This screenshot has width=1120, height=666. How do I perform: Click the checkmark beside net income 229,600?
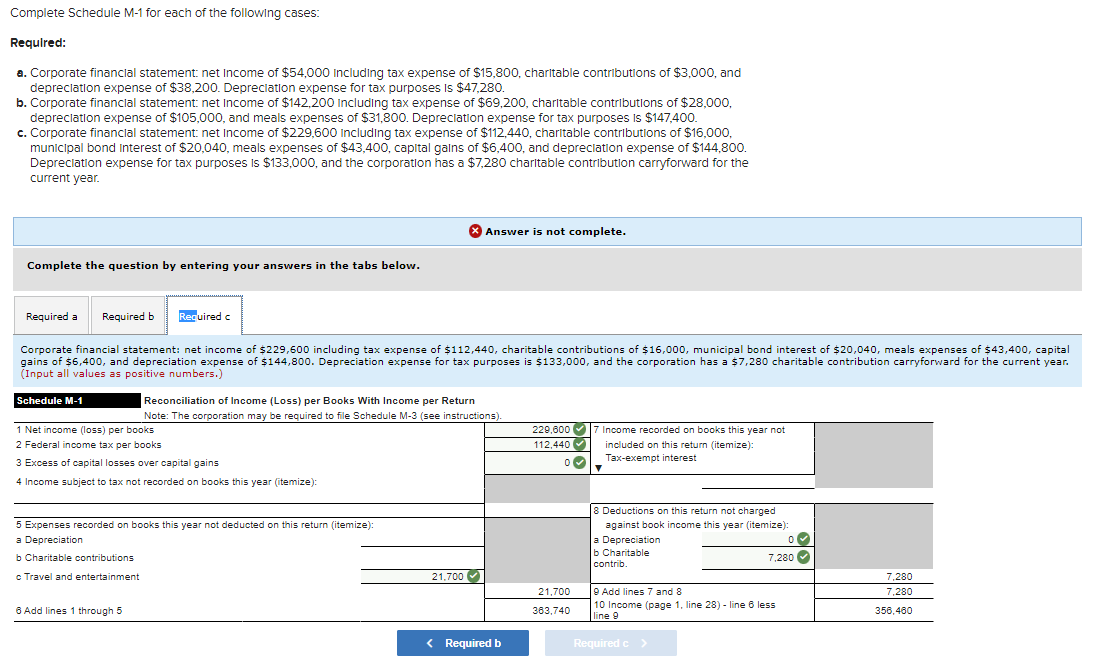pyautogui.click(x=579, y=429)
